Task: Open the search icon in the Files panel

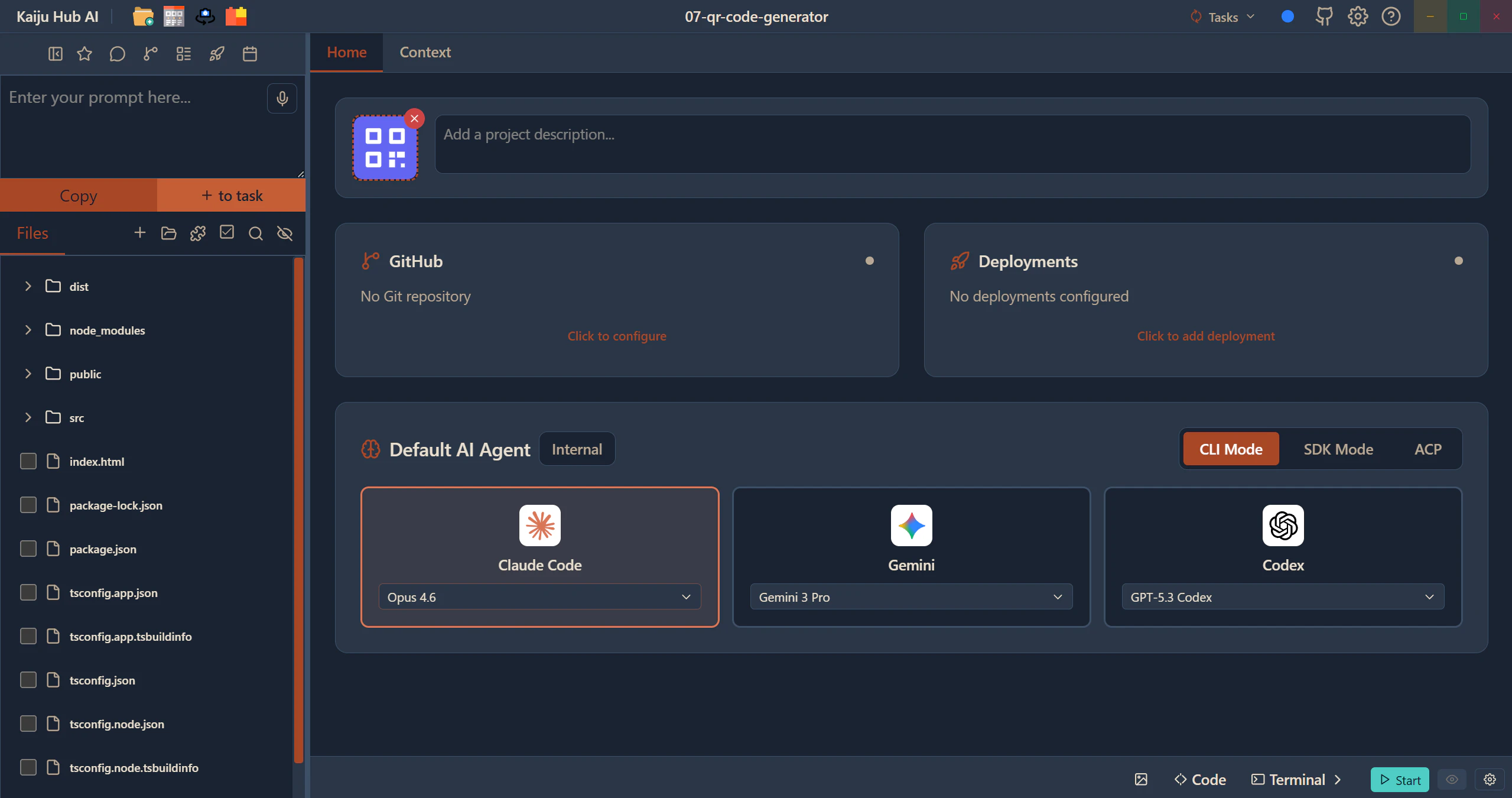Action: pyautogui.click(x=255, y=233)
